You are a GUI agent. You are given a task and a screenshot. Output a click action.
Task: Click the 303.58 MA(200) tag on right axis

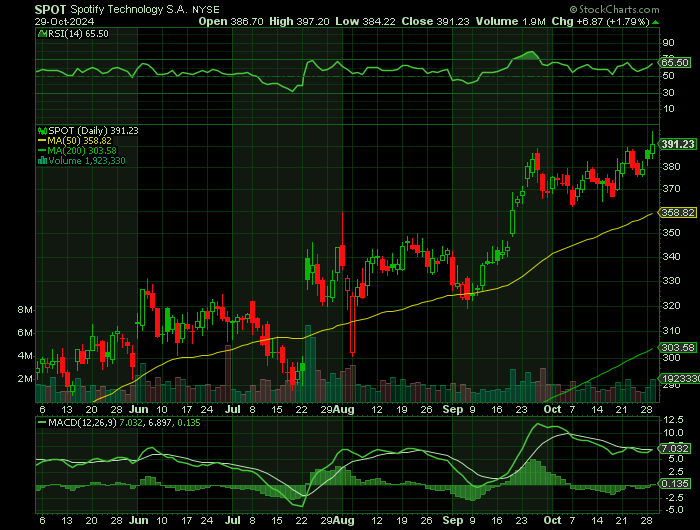pos(678,347)
